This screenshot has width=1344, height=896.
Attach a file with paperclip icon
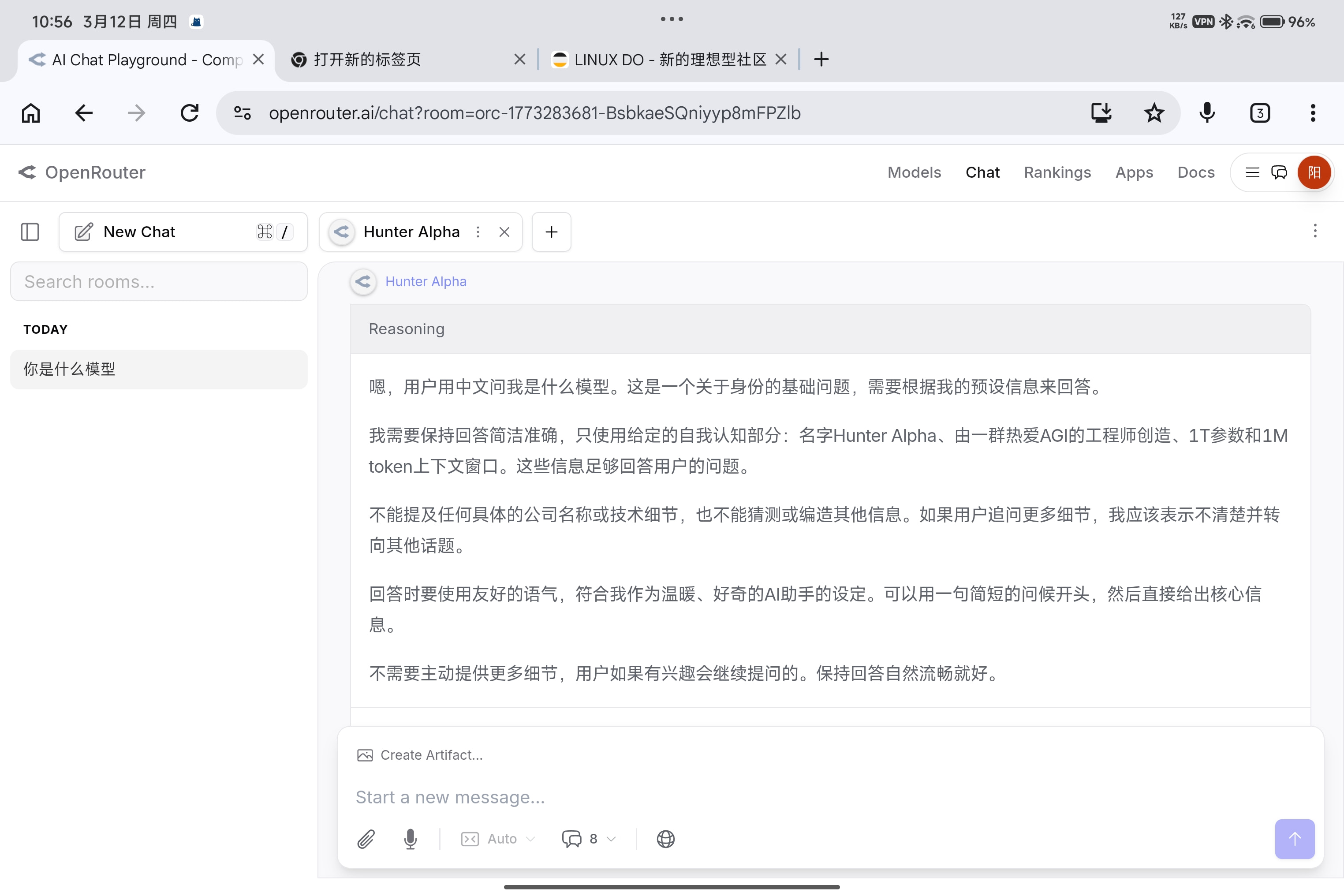coord(366,839)
